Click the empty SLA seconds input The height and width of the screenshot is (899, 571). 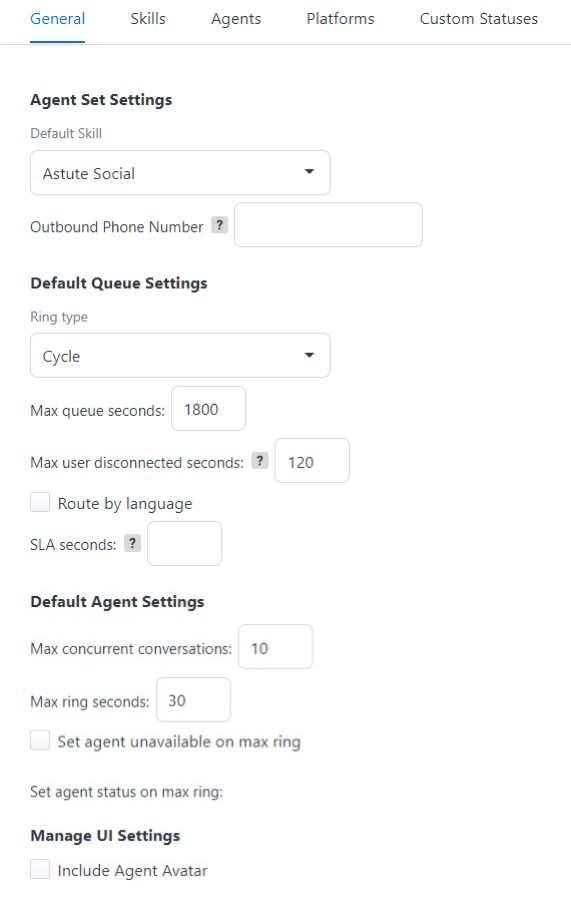185,544
